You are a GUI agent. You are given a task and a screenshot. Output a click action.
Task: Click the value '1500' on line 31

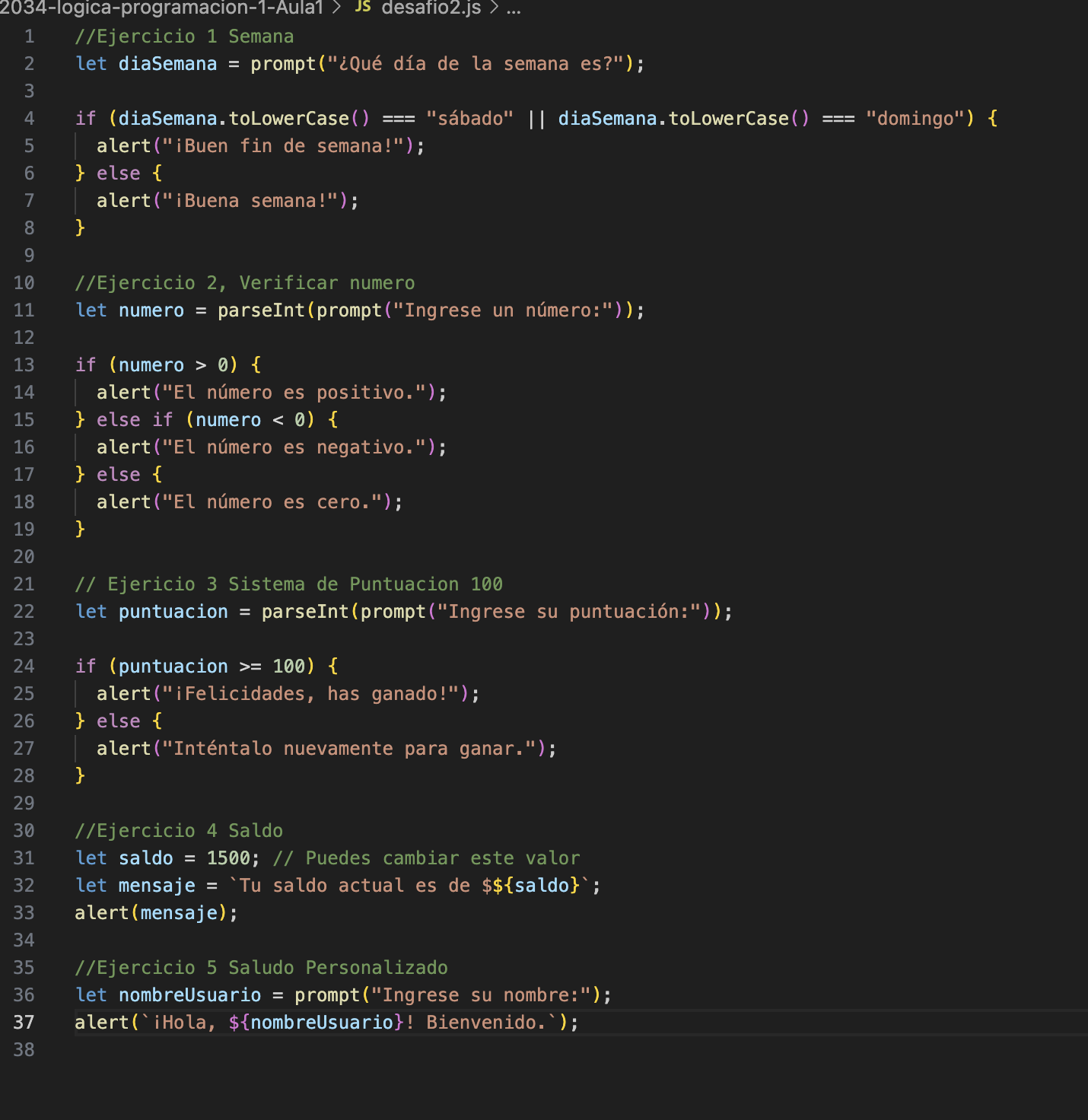(228, 858)
